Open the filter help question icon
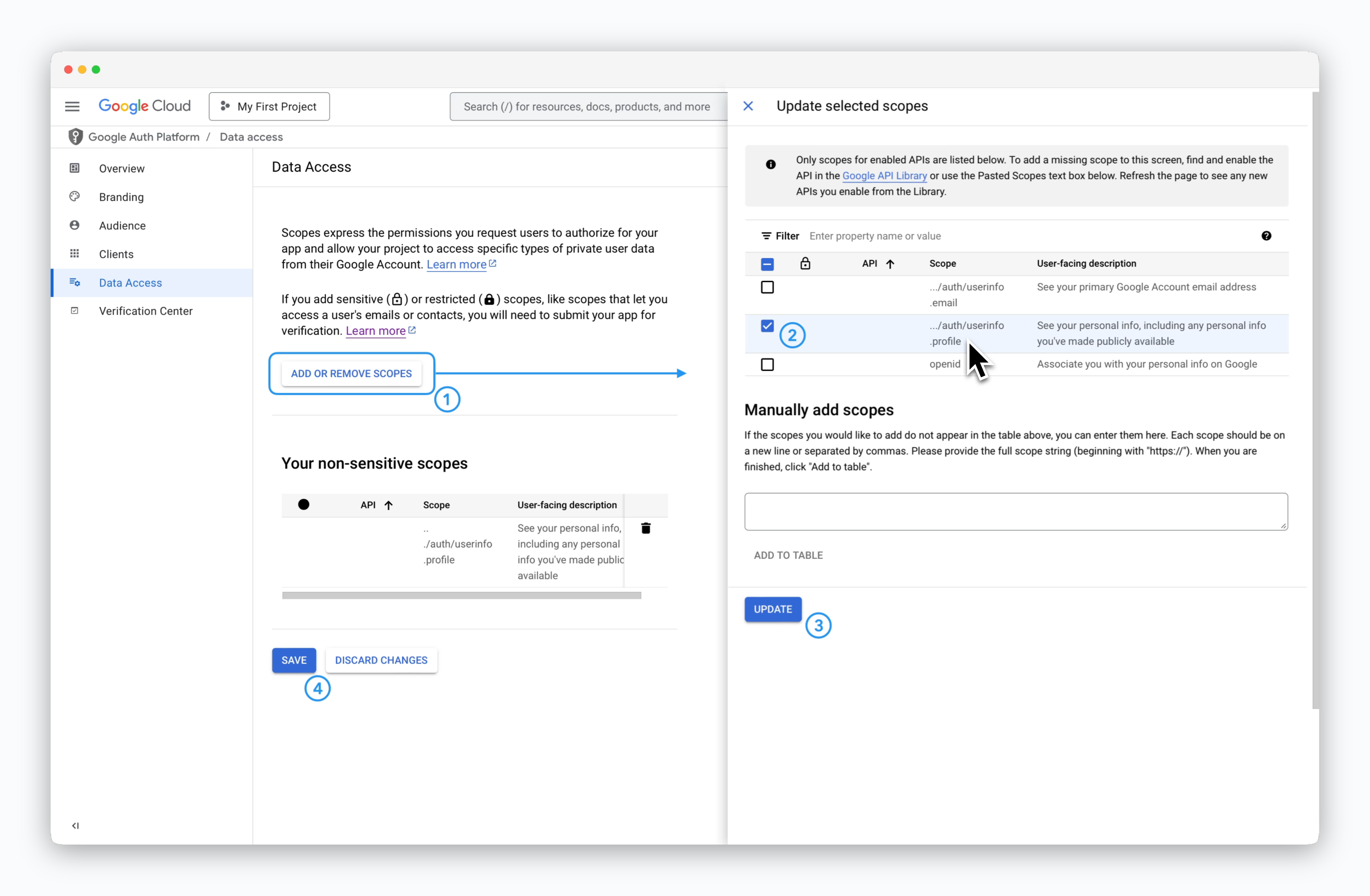Screen dimensions: 1370x896 1266,236
